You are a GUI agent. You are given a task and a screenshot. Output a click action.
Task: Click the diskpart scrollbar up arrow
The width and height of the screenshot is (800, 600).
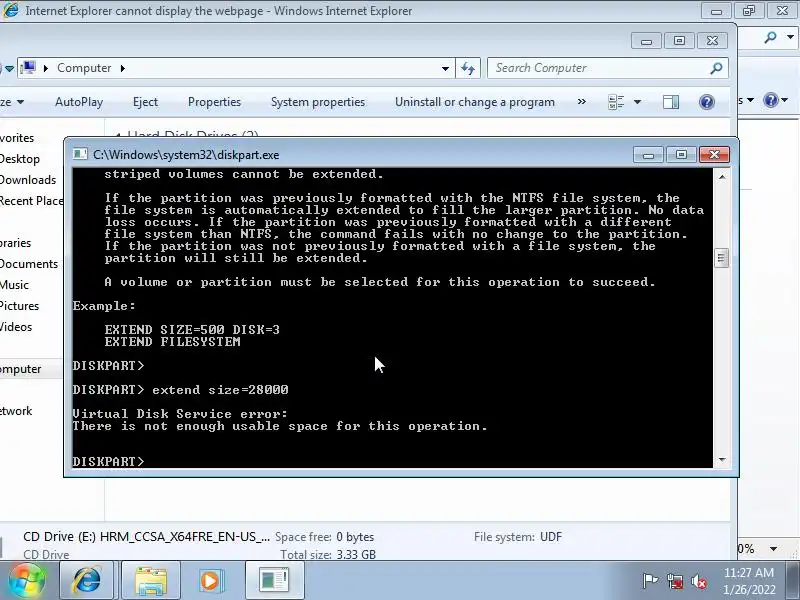[x=721, y=177]
